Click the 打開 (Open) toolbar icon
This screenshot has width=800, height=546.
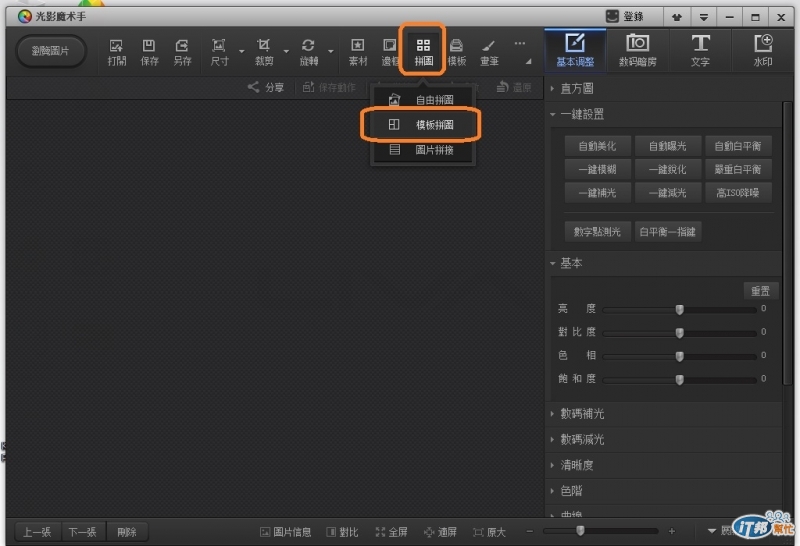pos(116,53)
